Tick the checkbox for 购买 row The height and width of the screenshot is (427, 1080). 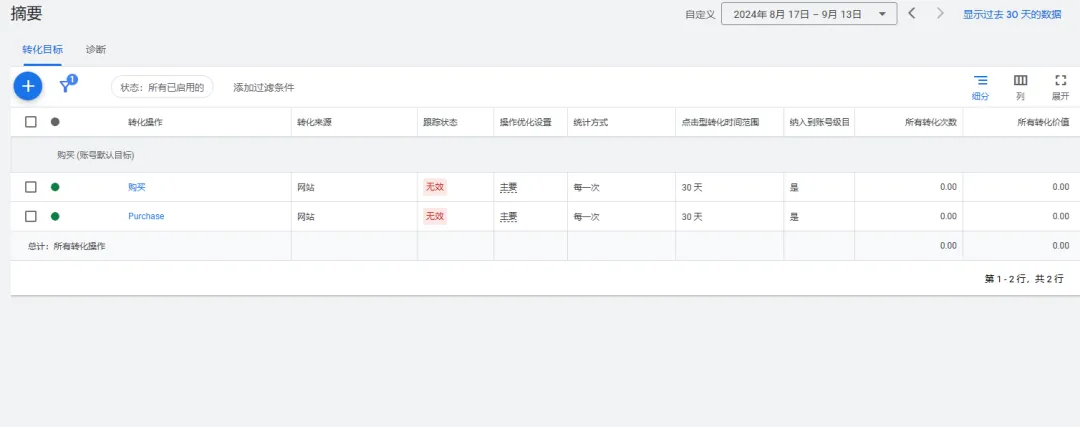point(30,187)
